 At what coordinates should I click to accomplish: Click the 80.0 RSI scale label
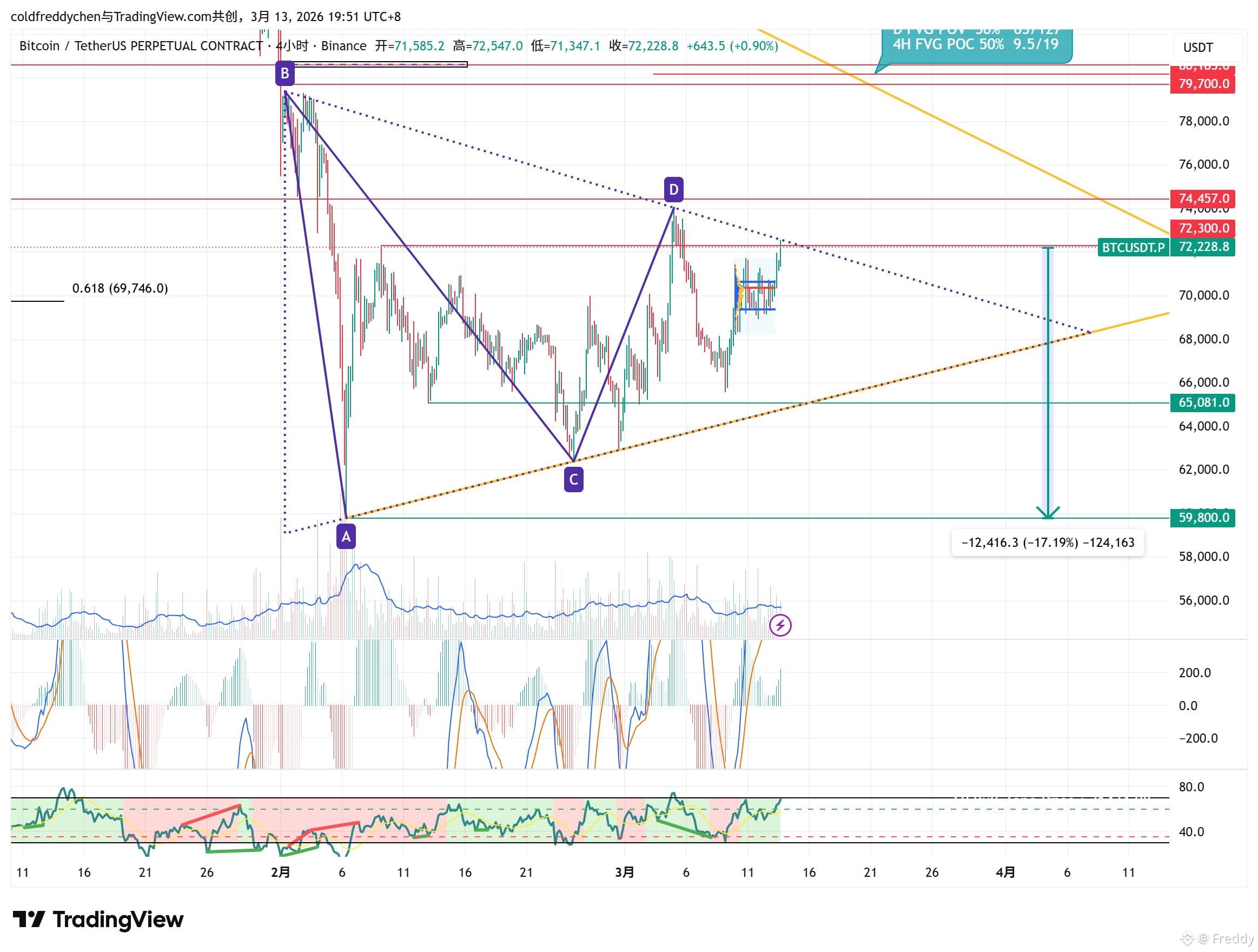click(x=1191, y=787)
